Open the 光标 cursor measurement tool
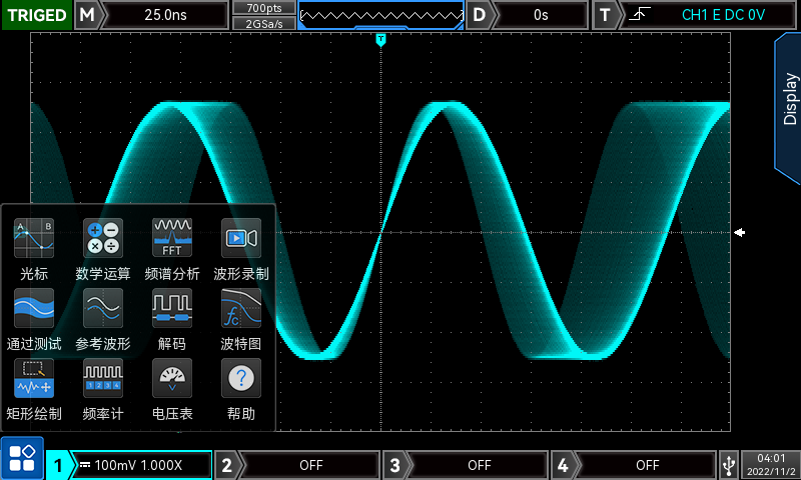Viewport: 801px width, 480px height. 34,248
